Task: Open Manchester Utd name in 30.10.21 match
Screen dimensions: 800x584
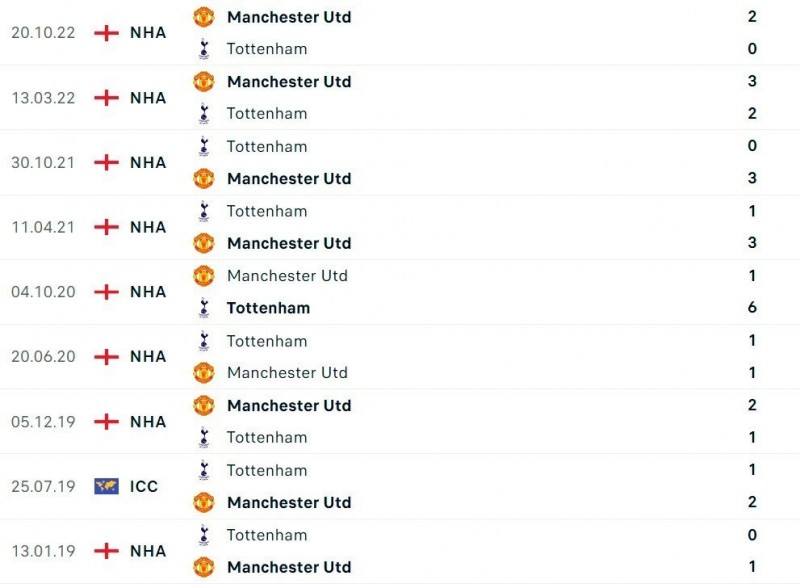Action: pos(289,179)
